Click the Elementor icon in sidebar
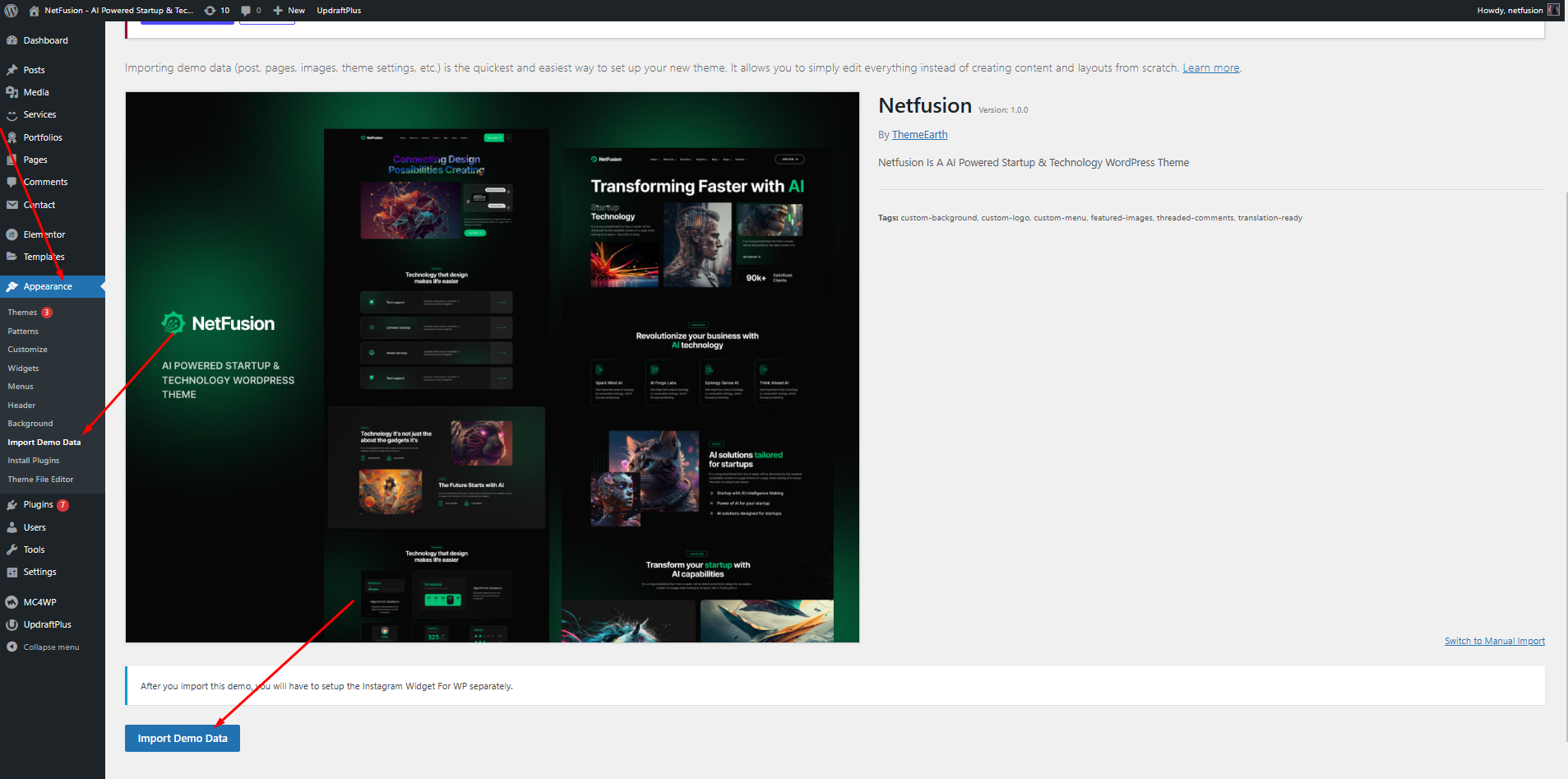This screenshot has width=1568, height=779. pyautogui.click(x=12, y=234)
